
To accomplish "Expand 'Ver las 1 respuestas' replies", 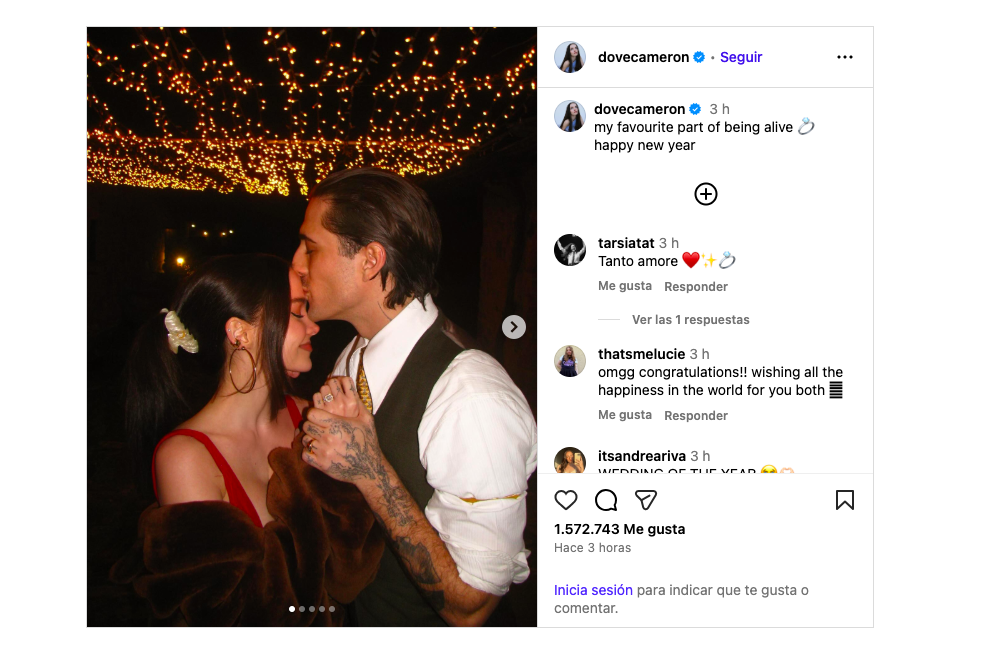I will (690, 320).
